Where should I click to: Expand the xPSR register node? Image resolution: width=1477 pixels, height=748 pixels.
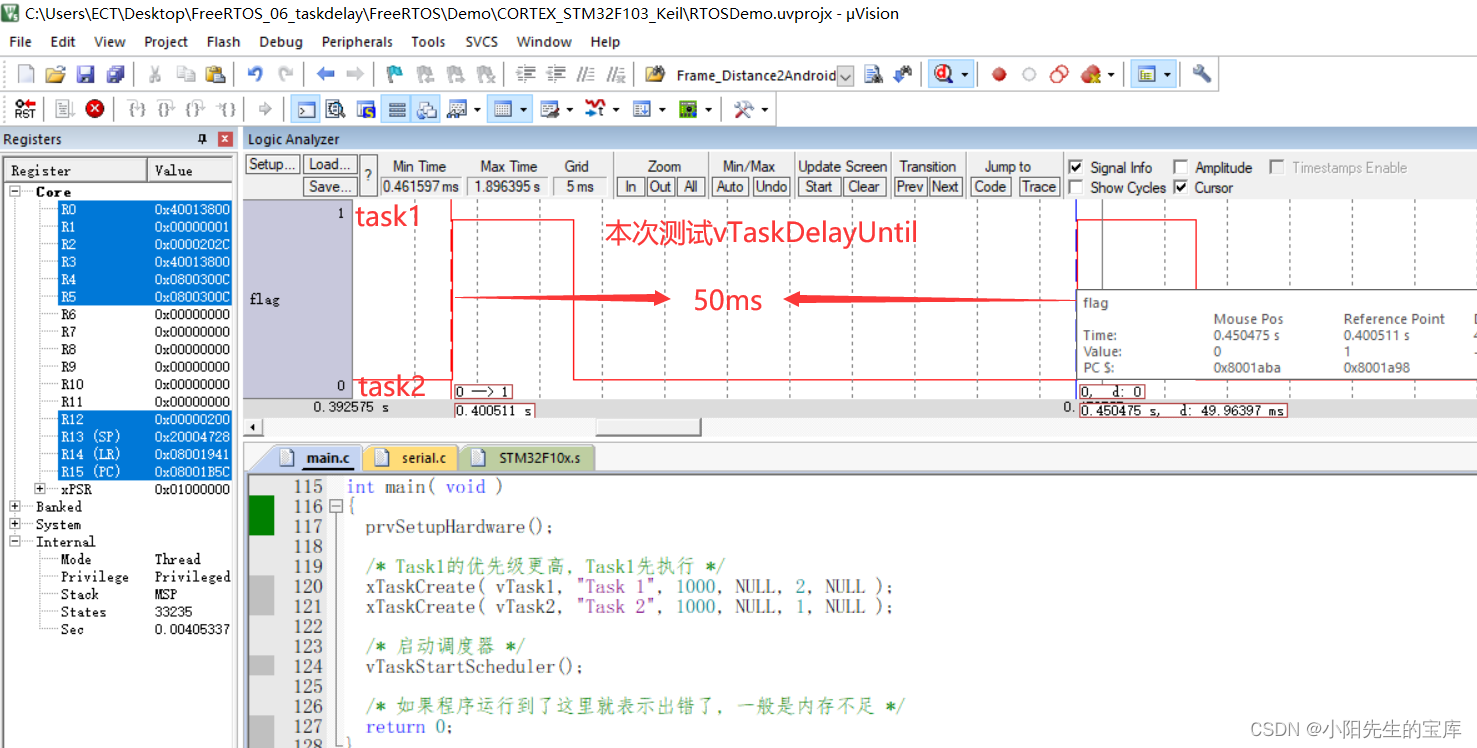pos(40,489)
